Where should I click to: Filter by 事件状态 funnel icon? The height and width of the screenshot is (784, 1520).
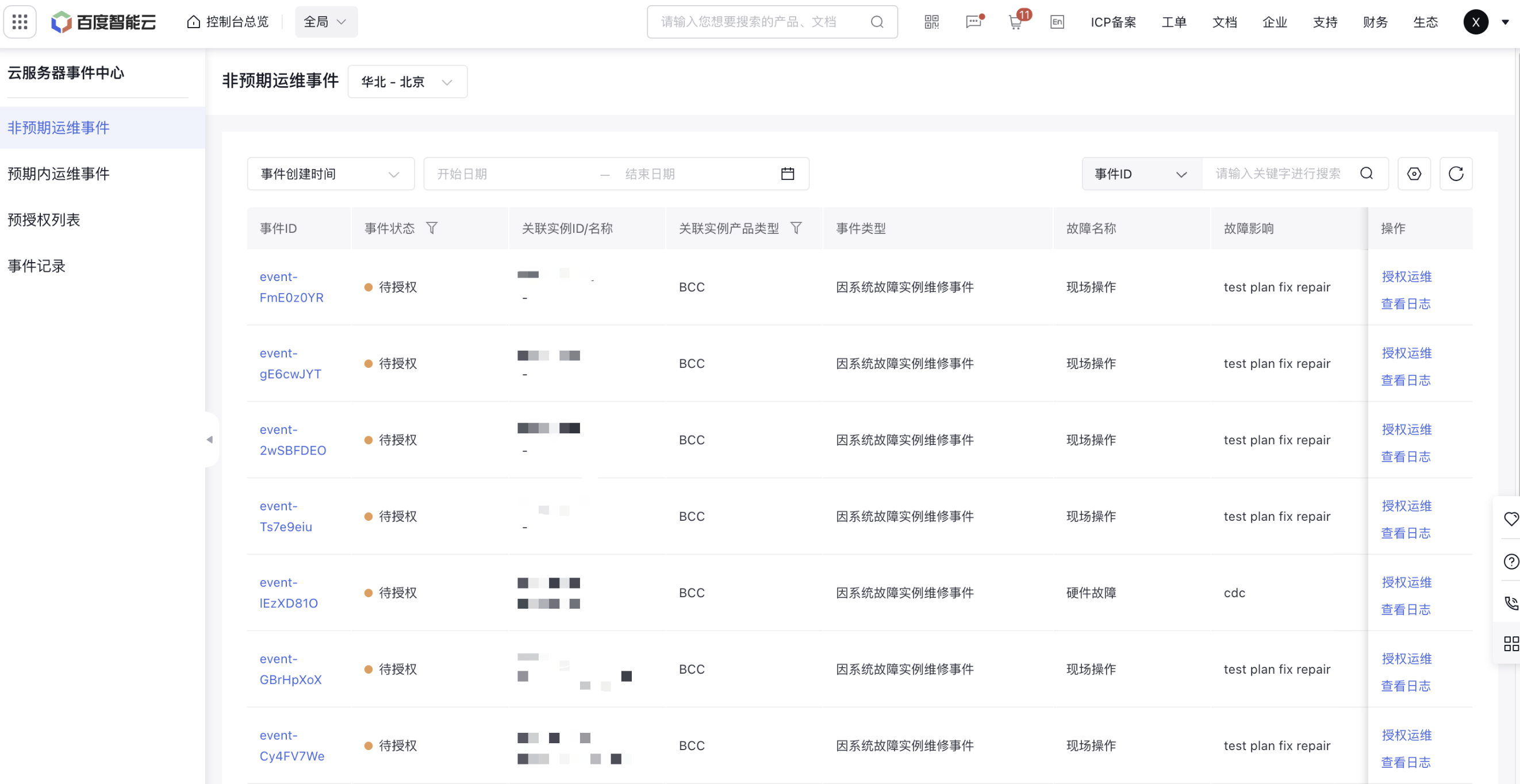coord(432,228)
